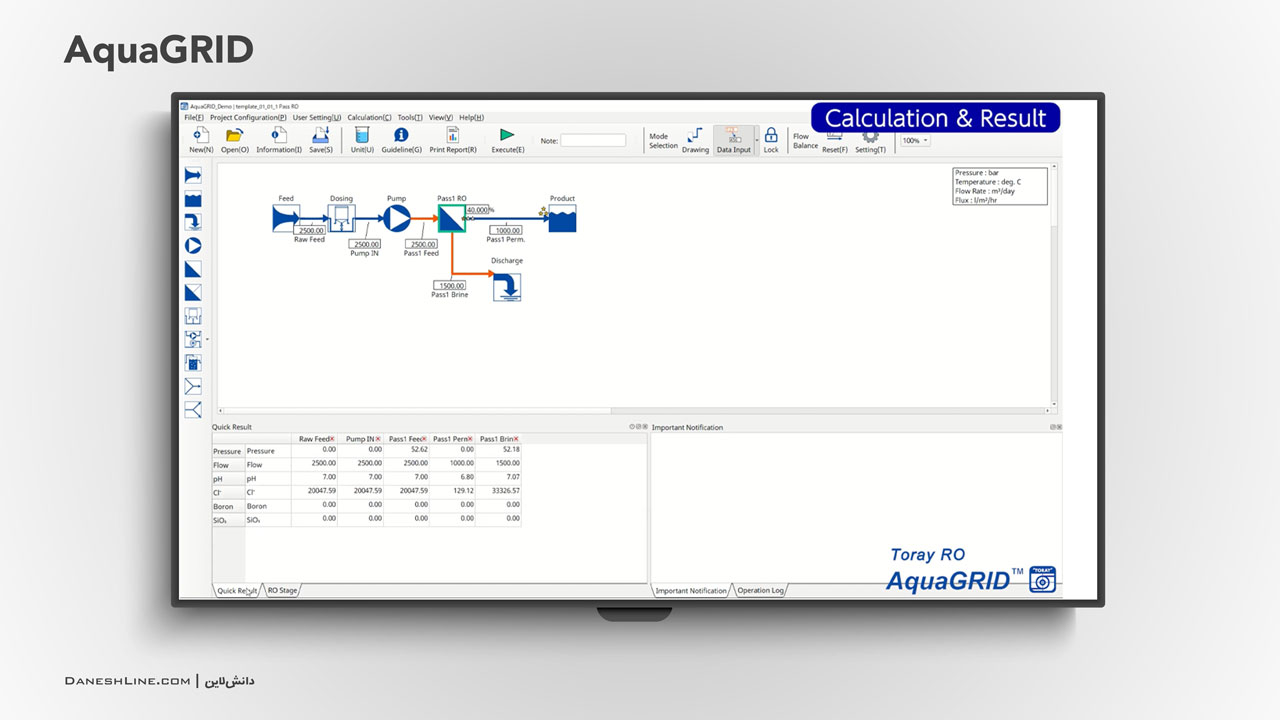Expand the dropdown arrow beside Data Input
The height and width of the screenshot is (720, 1280).
[756, 140]
